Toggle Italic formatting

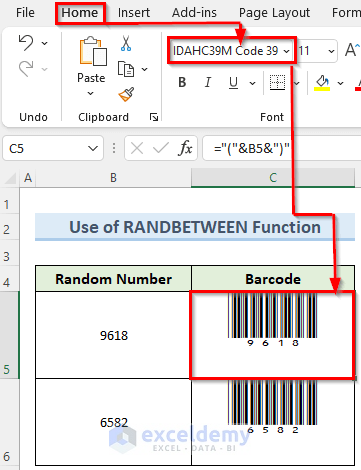(208, 82)
